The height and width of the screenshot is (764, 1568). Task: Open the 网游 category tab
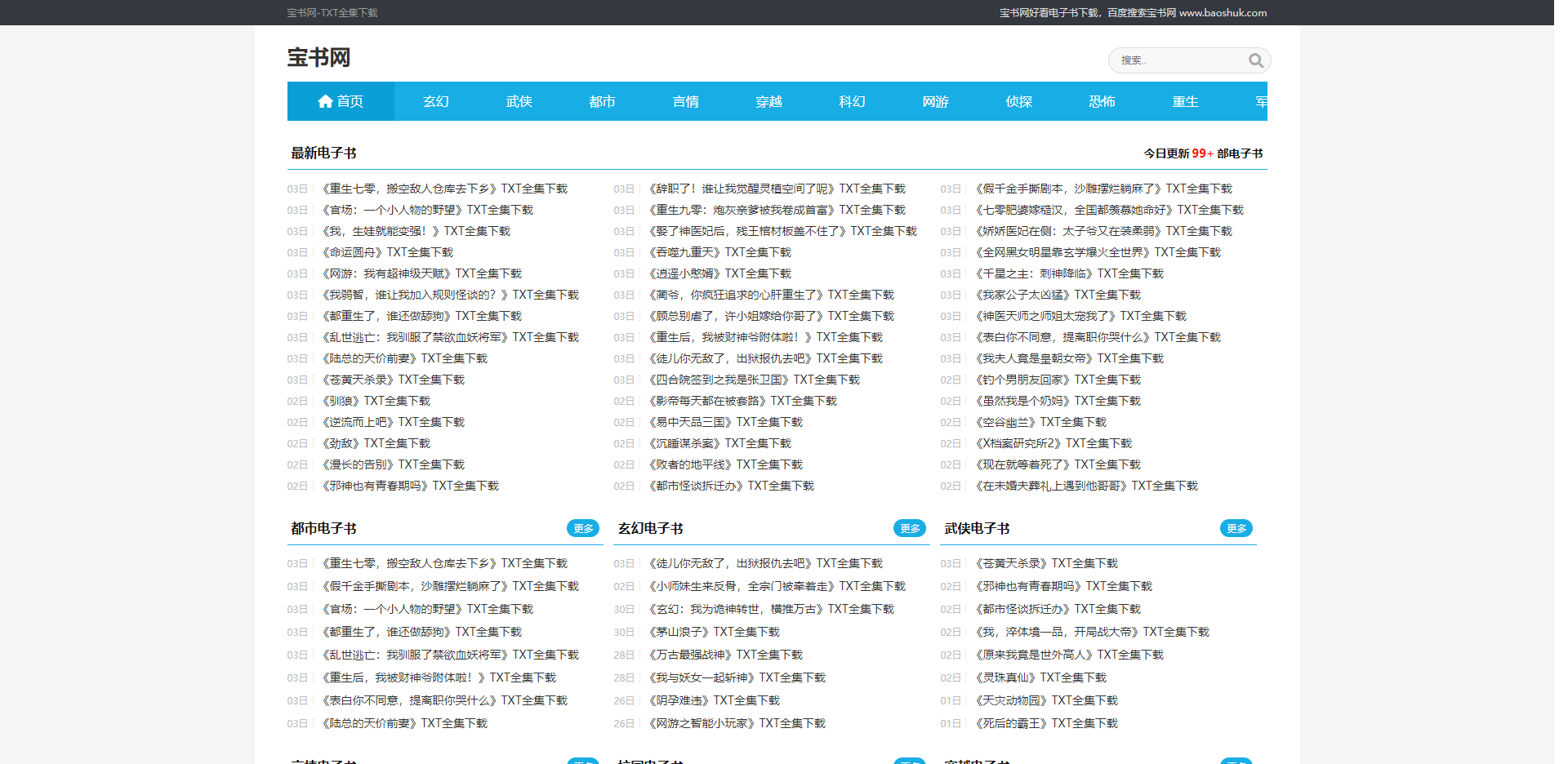tap(936, 101)
